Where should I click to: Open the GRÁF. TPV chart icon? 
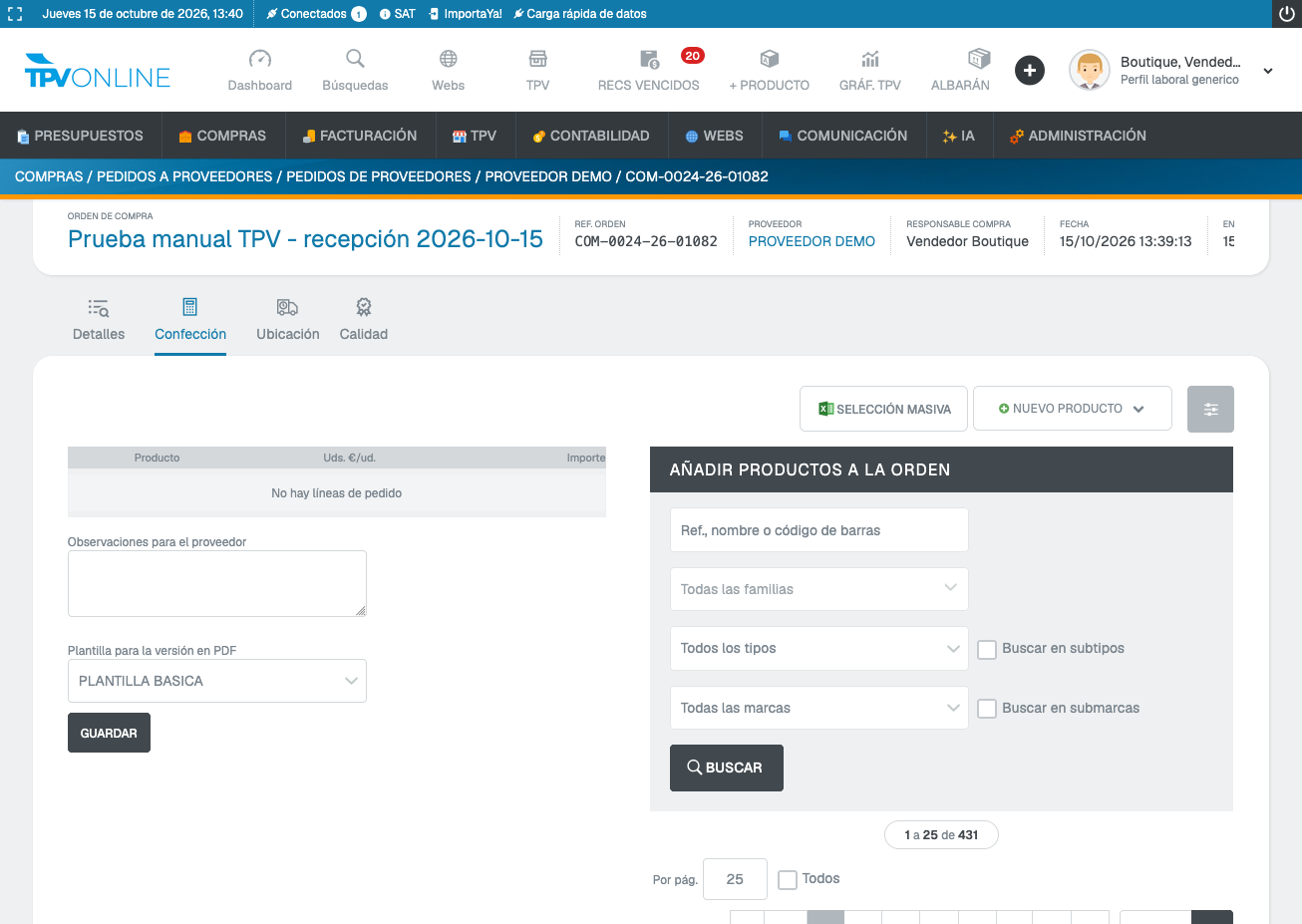(x=870, y=59)
